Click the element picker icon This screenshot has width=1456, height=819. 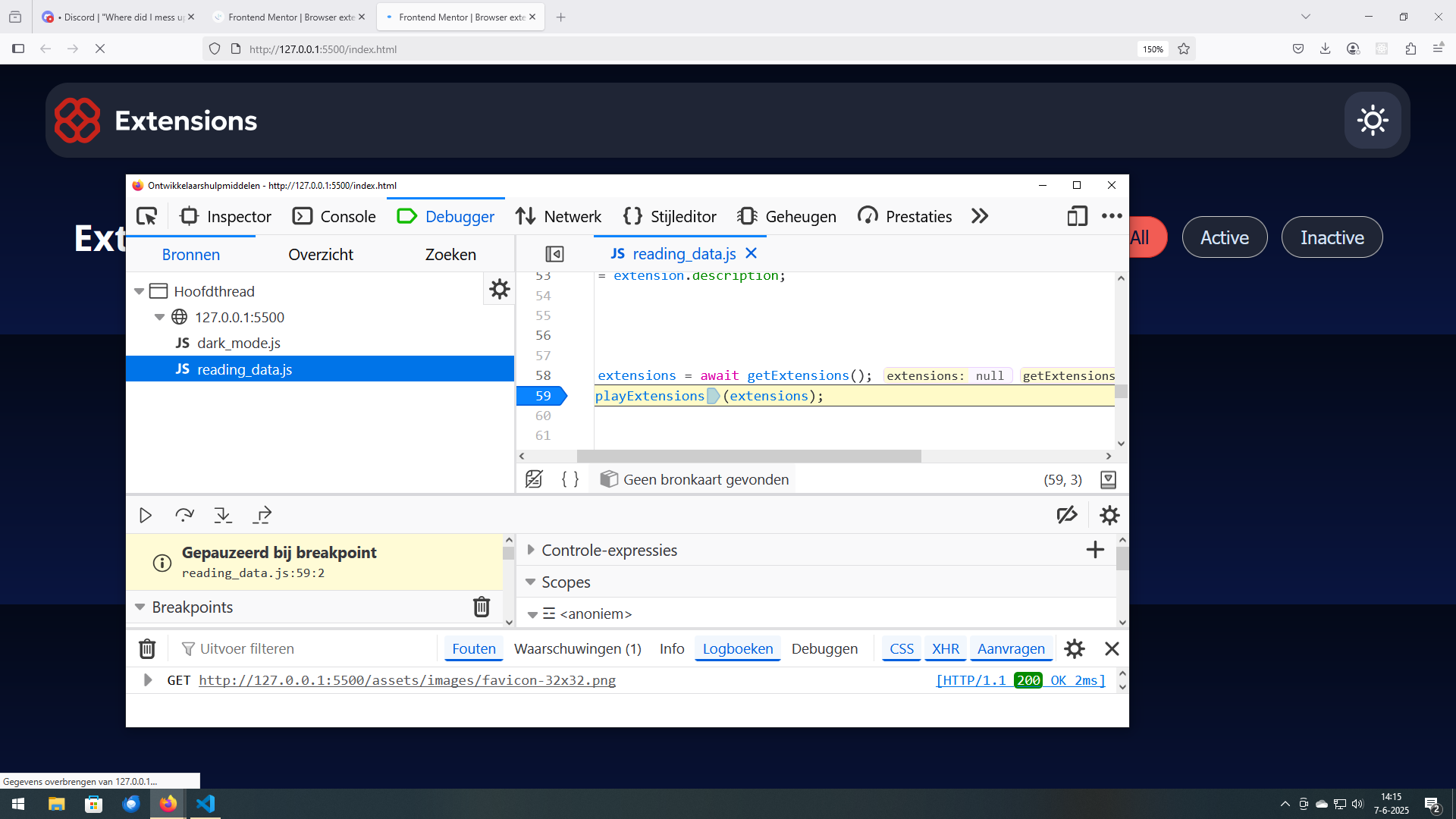click(147, 217)
